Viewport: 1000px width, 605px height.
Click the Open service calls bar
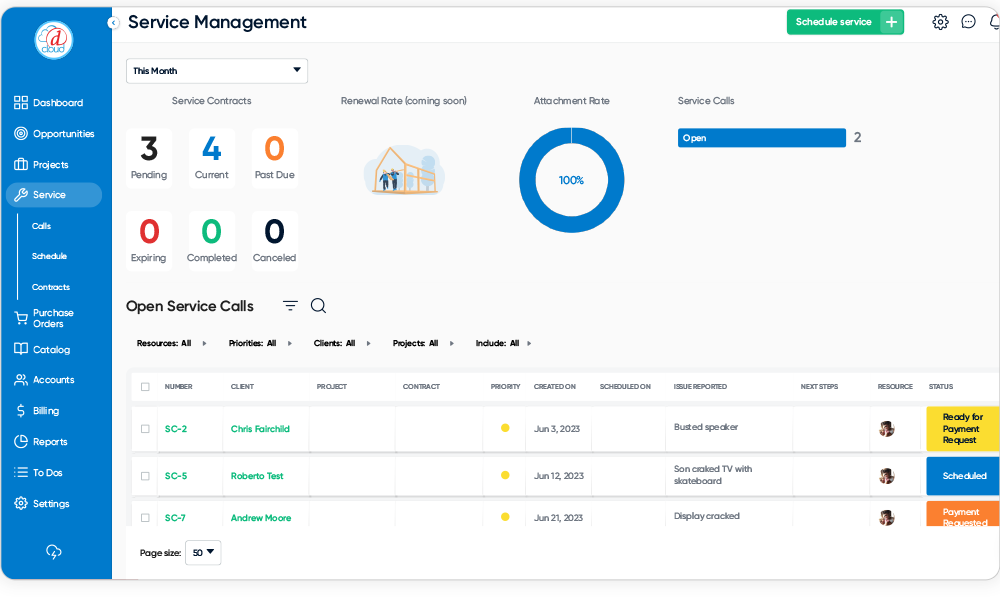pyautogui.click(x=761, y=138)
